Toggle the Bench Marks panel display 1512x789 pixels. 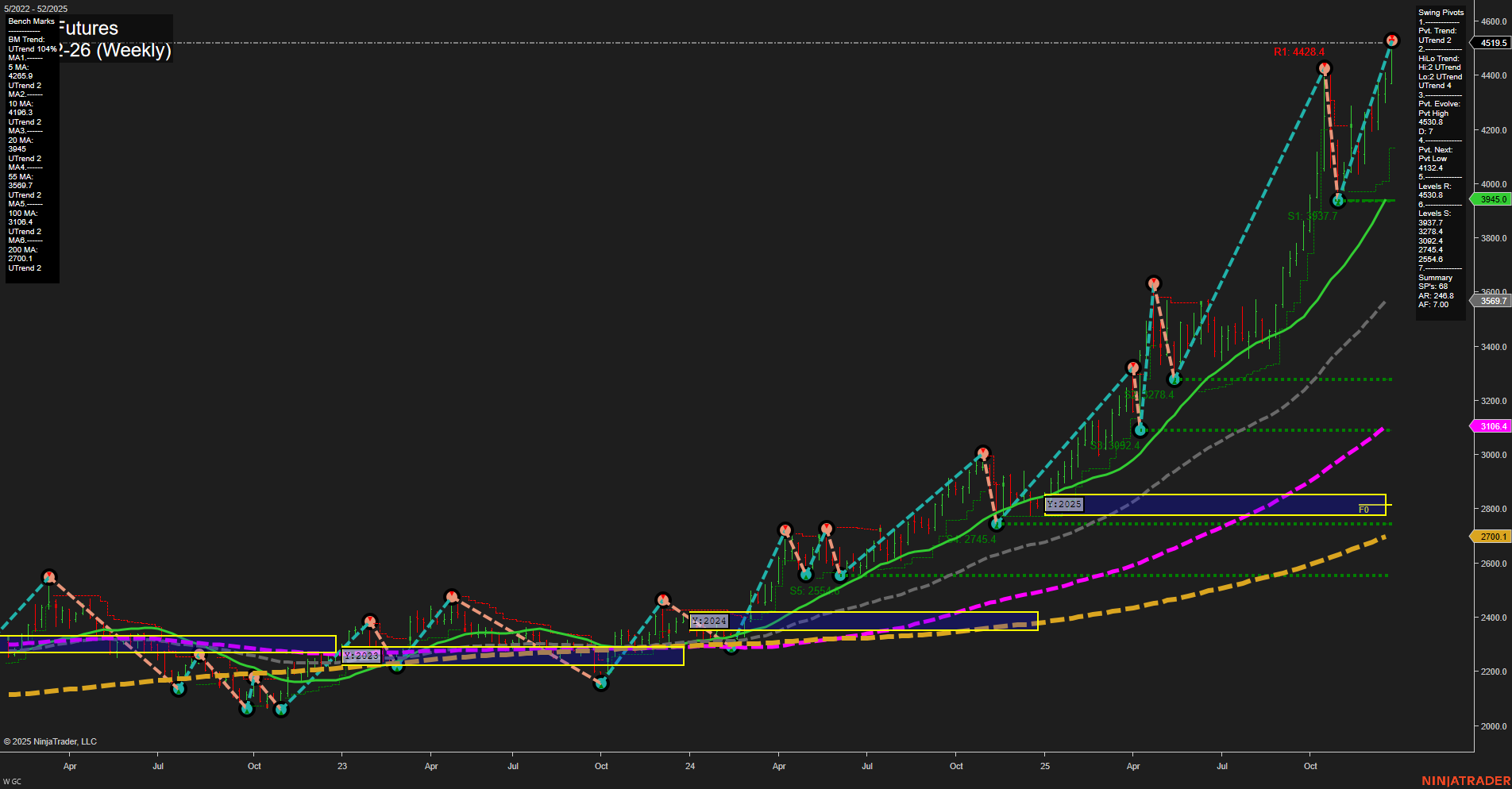(x=30, y=21)
